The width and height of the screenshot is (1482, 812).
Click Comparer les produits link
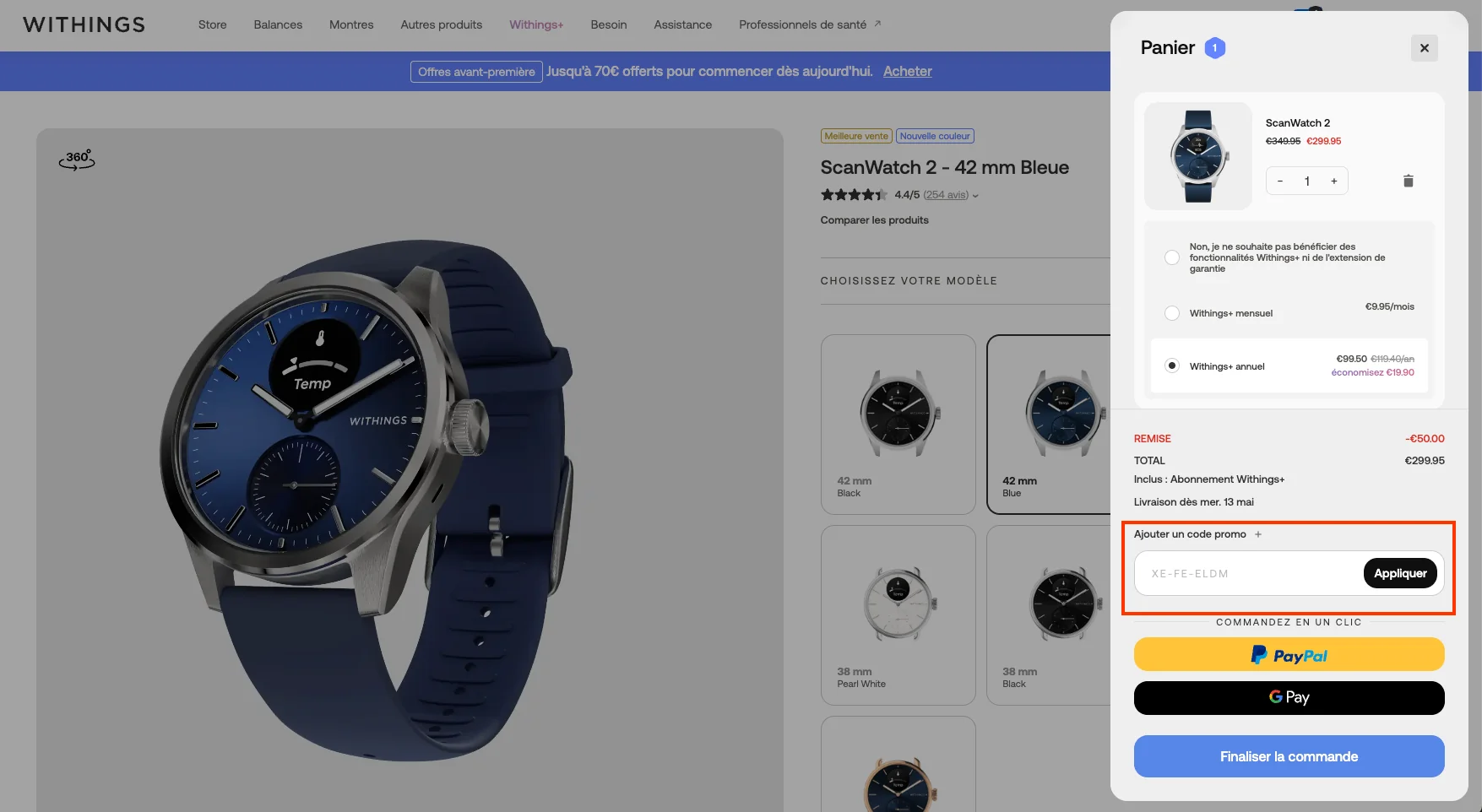click(x=874, y=219)
